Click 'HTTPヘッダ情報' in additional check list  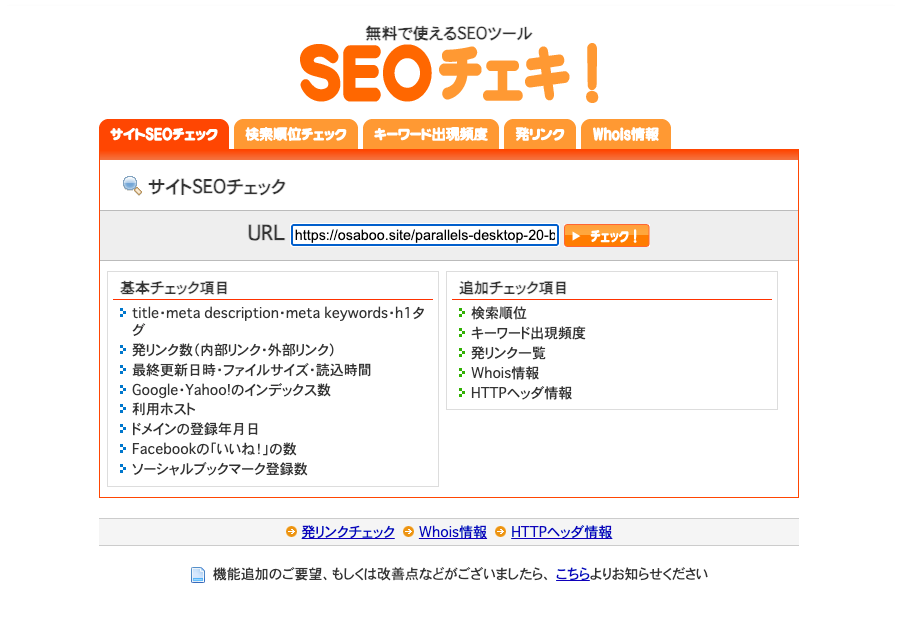[521, 393]
